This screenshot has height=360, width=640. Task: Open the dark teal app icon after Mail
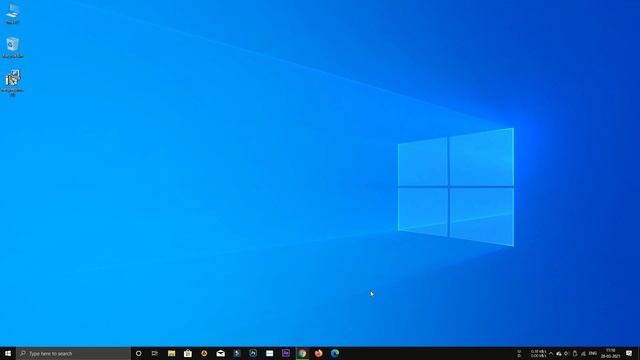click(x=237, y=353)
